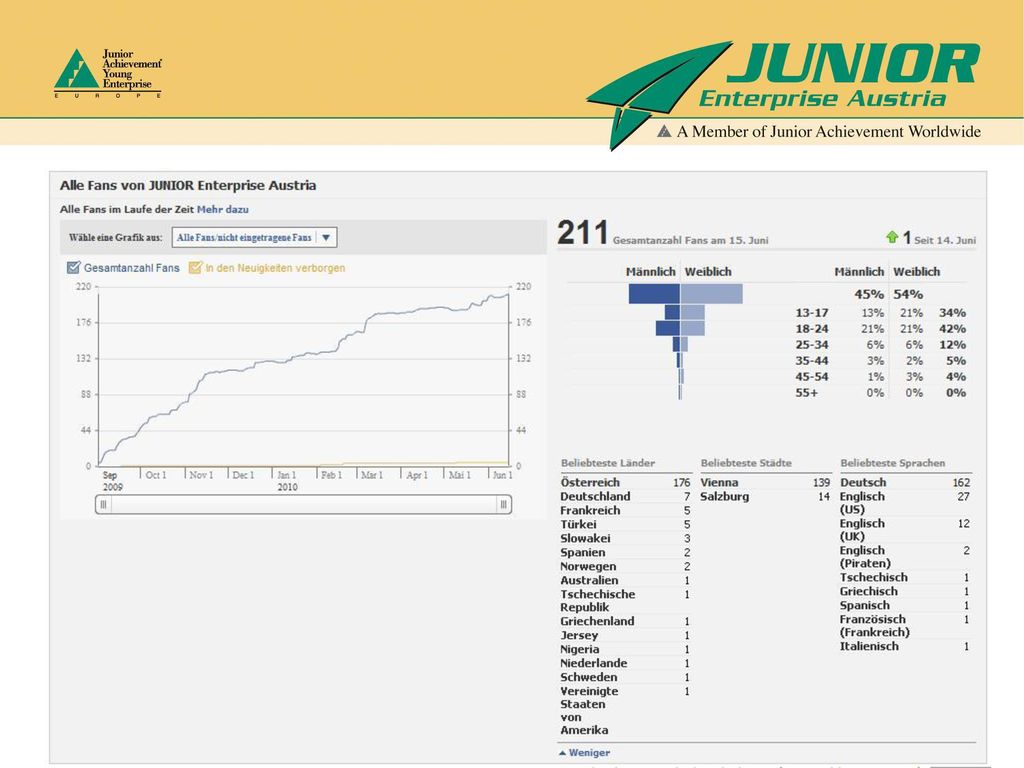Click the 54% female total percentage
The width and height of the screenshot is (1024, 768).
908,295
